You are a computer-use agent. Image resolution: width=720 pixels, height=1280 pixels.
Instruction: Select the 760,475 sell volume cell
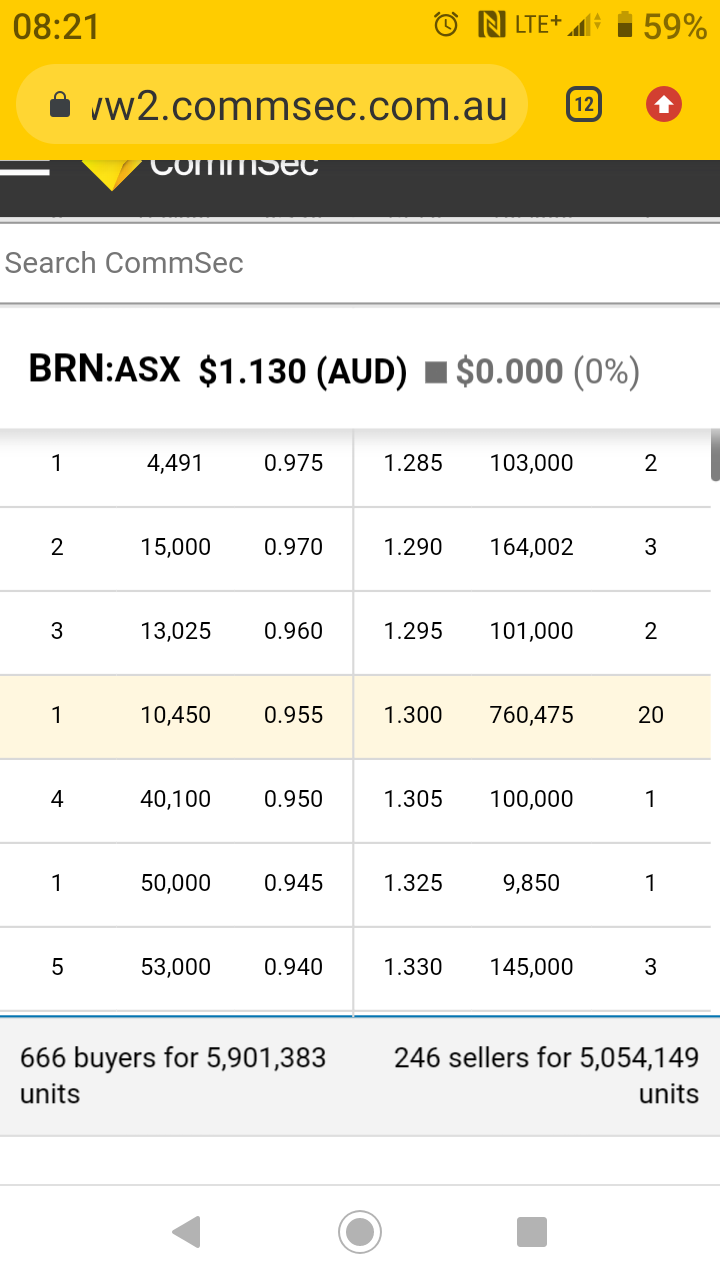[531, 715]
